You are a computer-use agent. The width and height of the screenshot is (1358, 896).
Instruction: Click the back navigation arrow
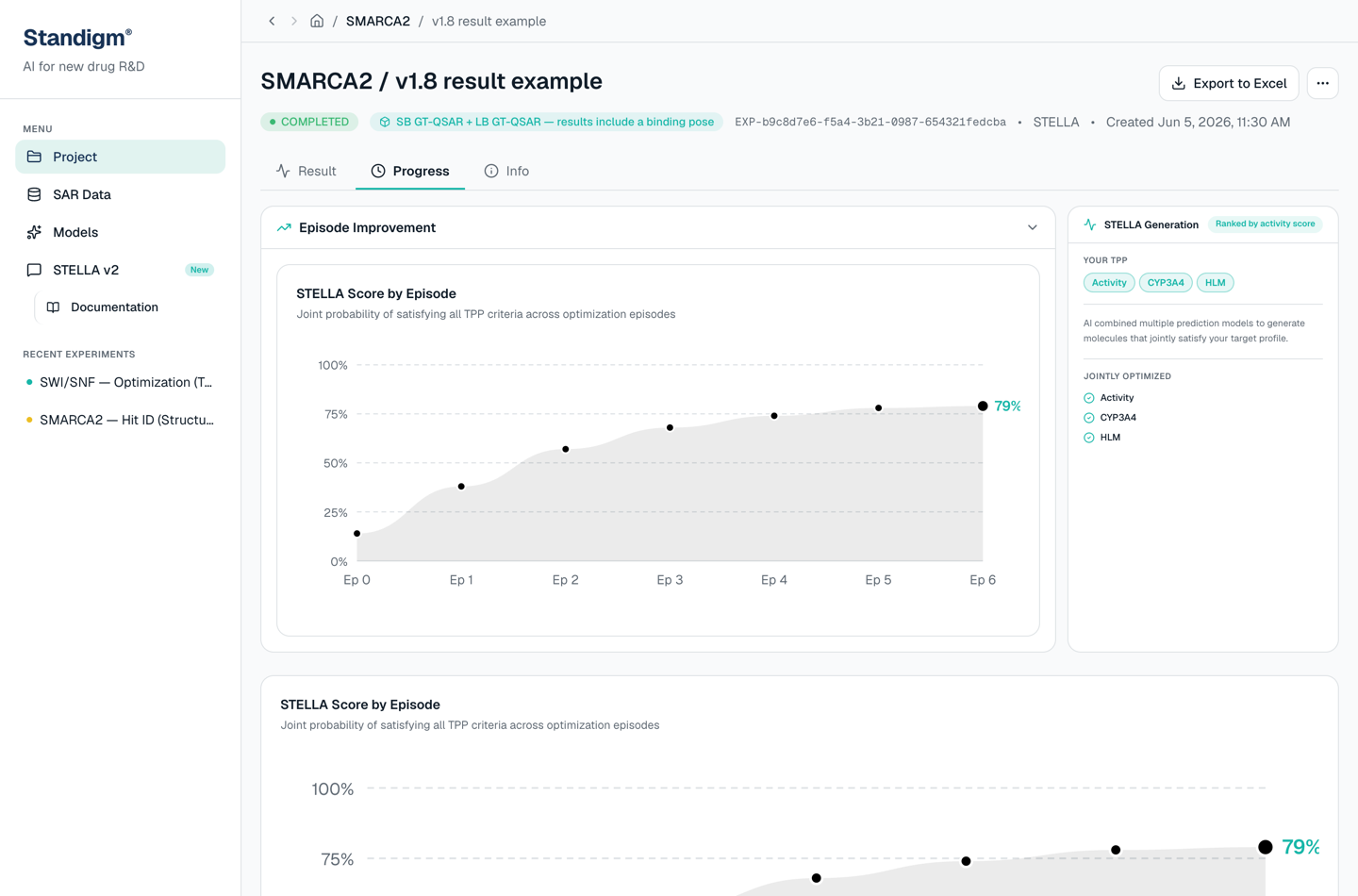[x=272, y=21]
